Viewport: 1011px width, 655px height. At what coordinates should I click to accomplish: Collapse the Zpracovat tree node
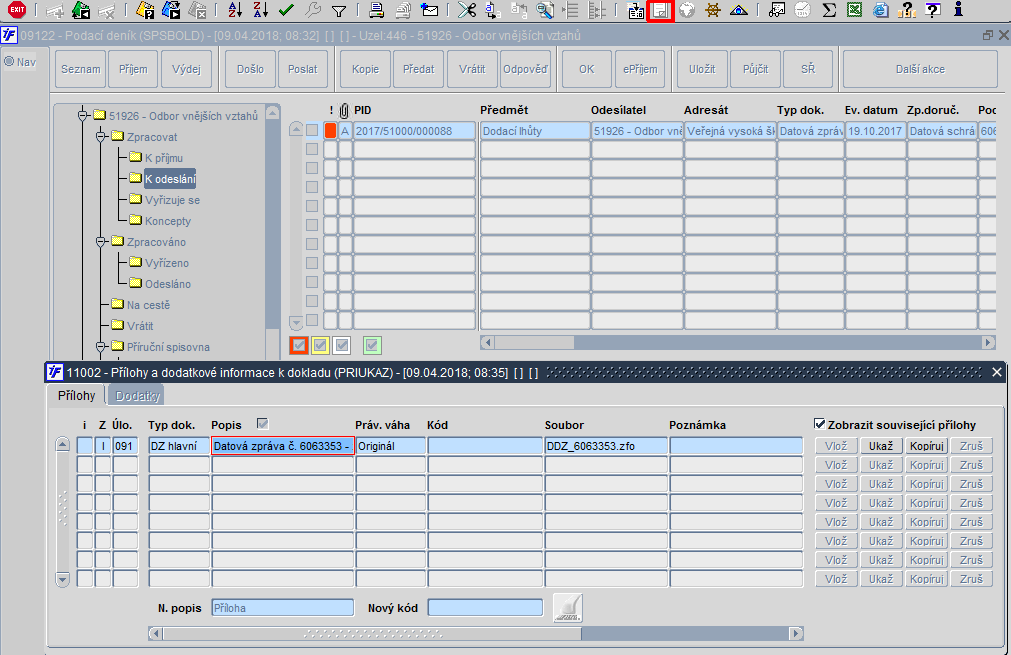click(x=100, y=136)
